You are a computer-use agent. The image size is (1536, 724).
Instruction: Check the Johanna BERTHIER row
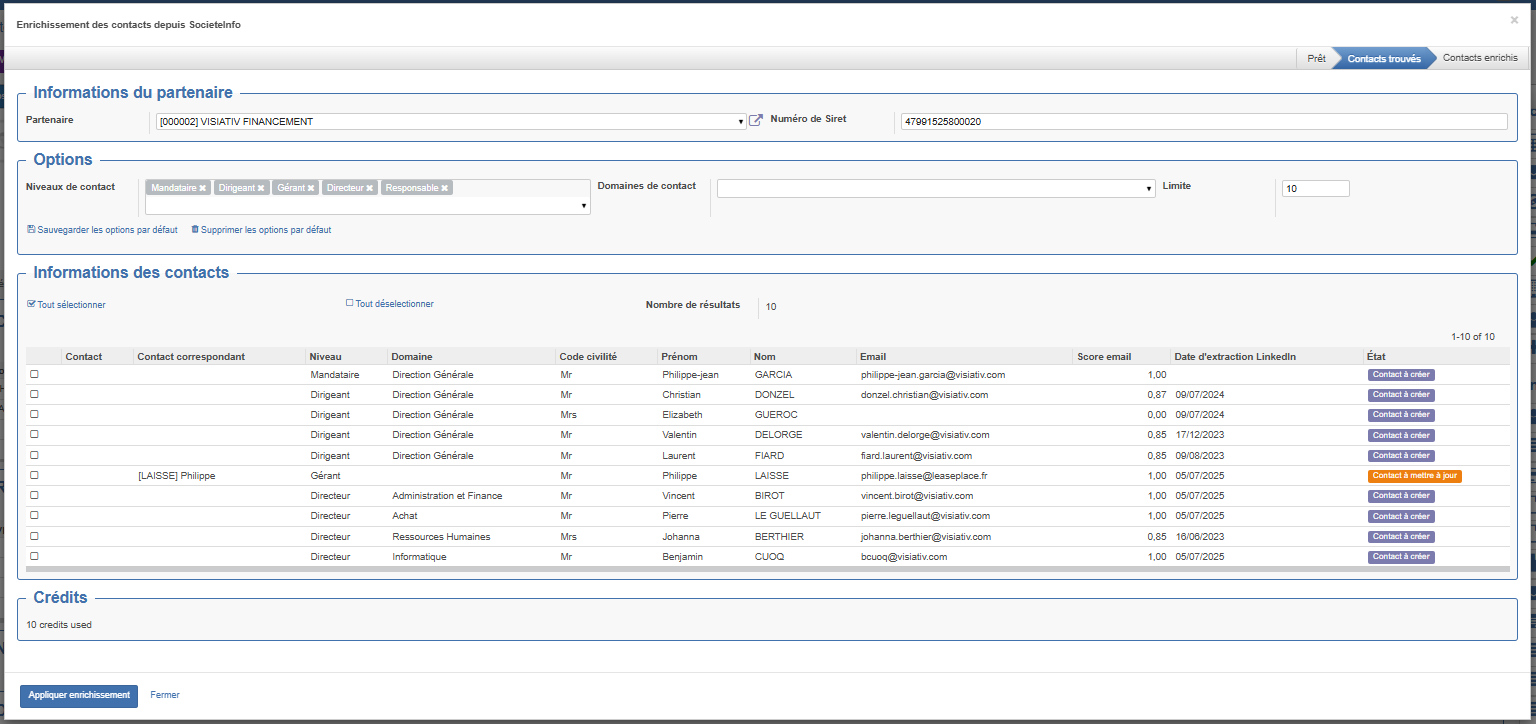tap(34, 536)
